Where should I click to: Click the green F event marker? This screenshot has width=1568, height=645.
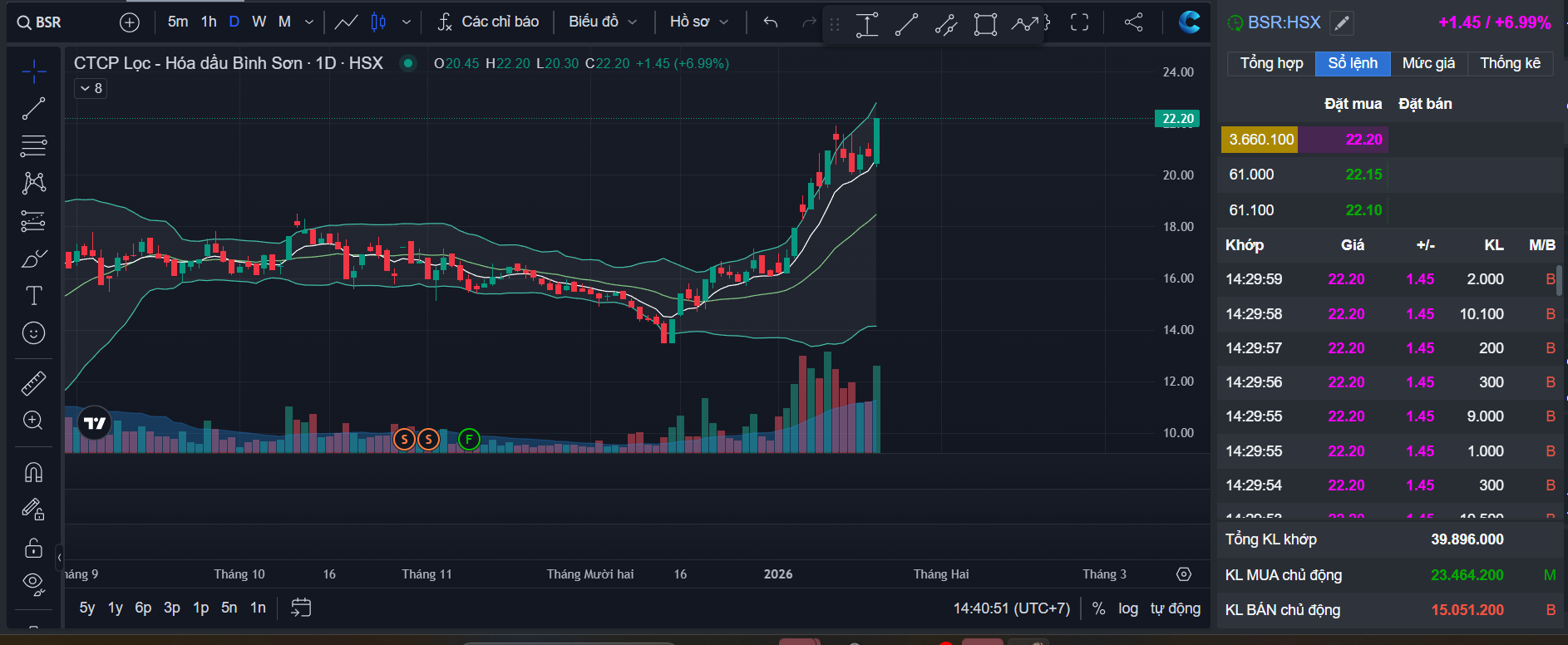469,439
